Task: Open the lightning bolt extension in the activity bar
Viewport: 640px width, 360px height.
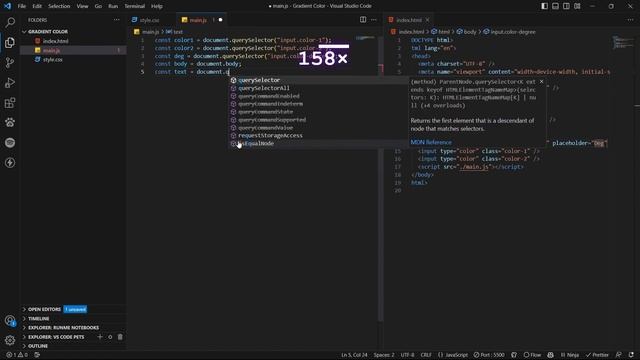Action: pyautogui.click(x=10, y=162)
